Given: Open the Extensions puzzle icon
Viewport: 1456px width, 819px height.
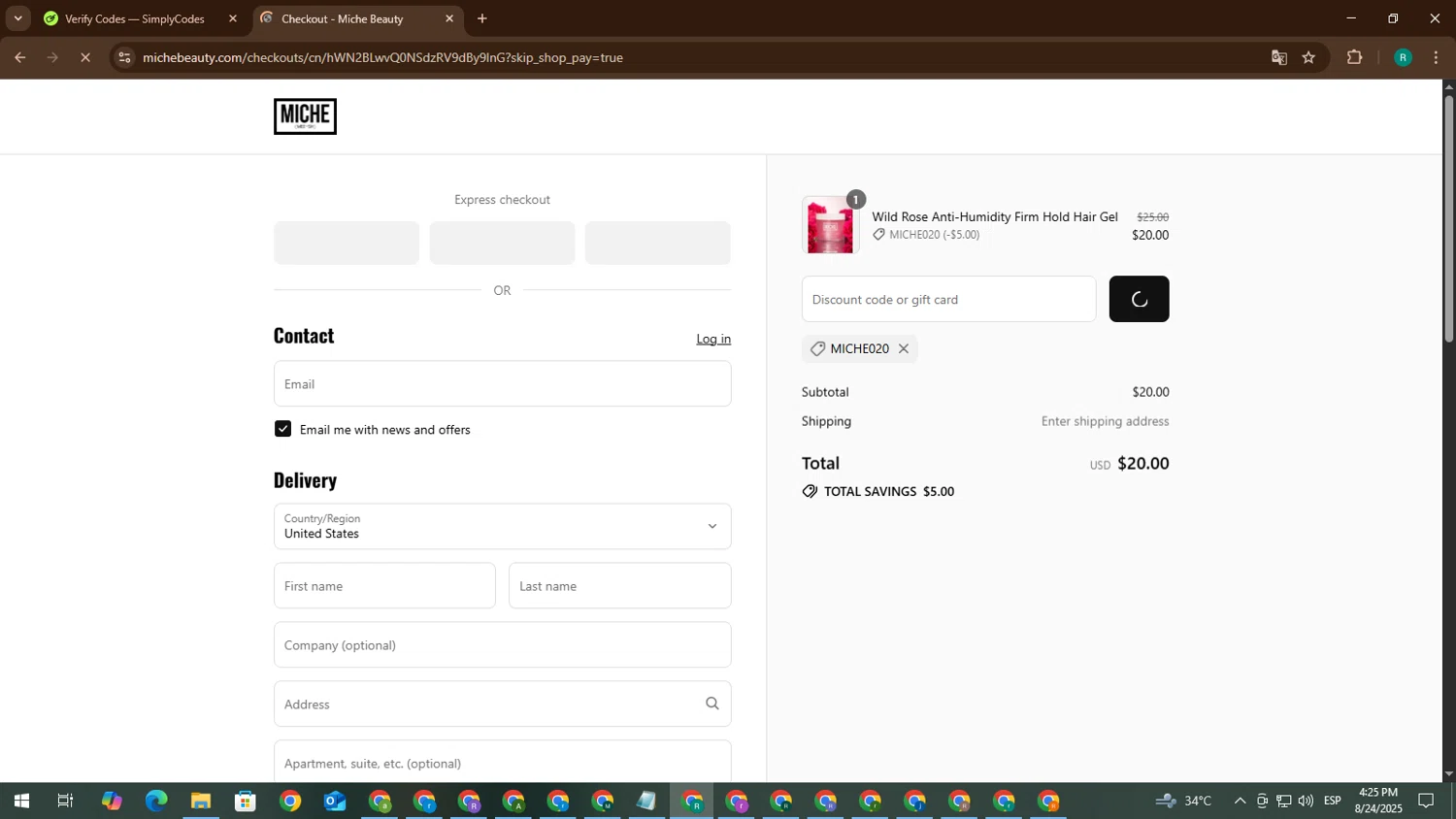Looking at the screenshot, I should 1354,57.
